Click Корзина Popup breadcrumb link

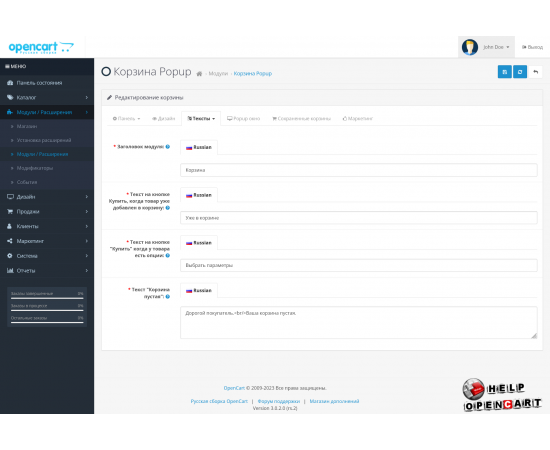point(253,74)
